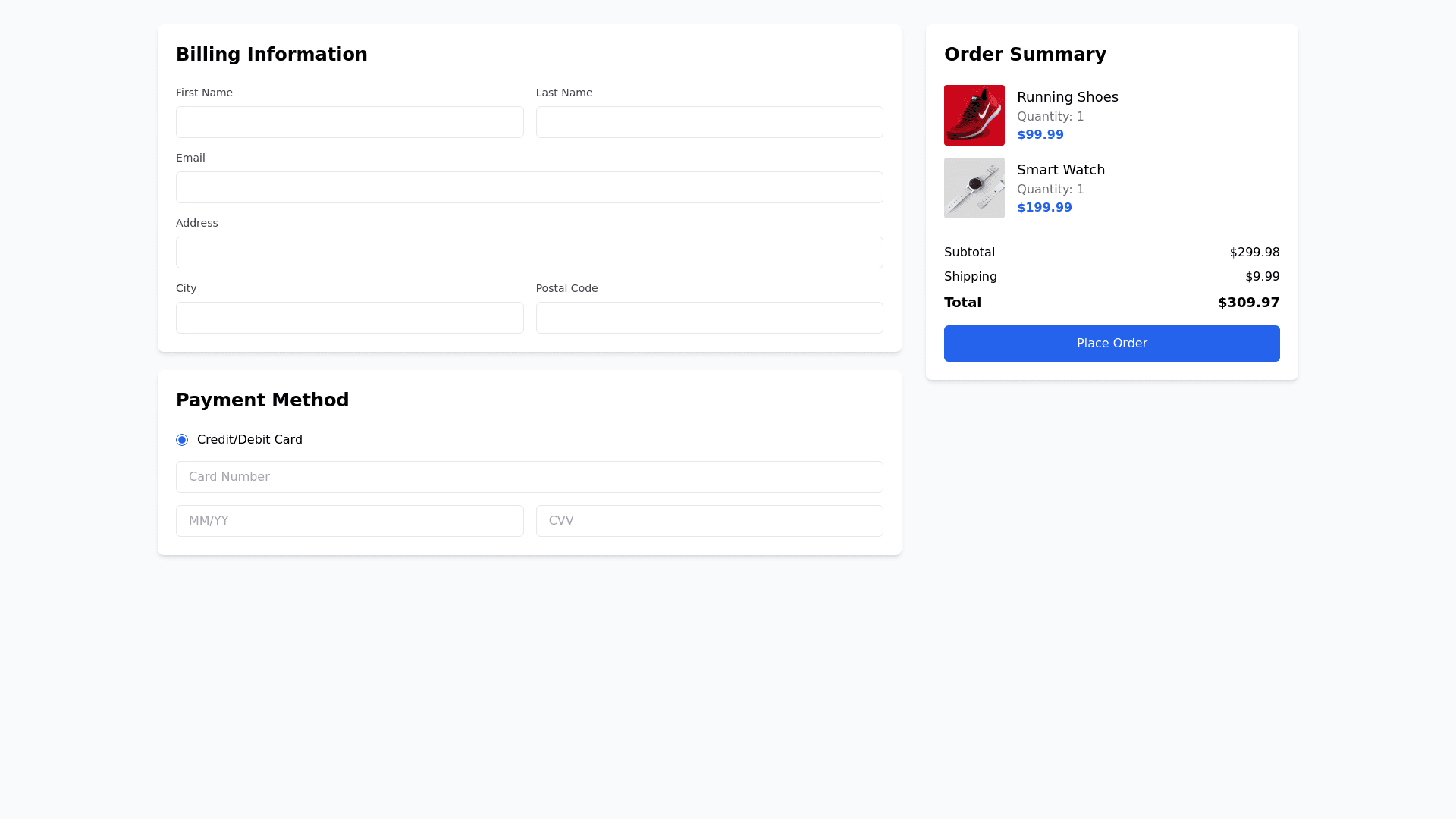Click the Running Shoes product name

tap(1067, 97)
